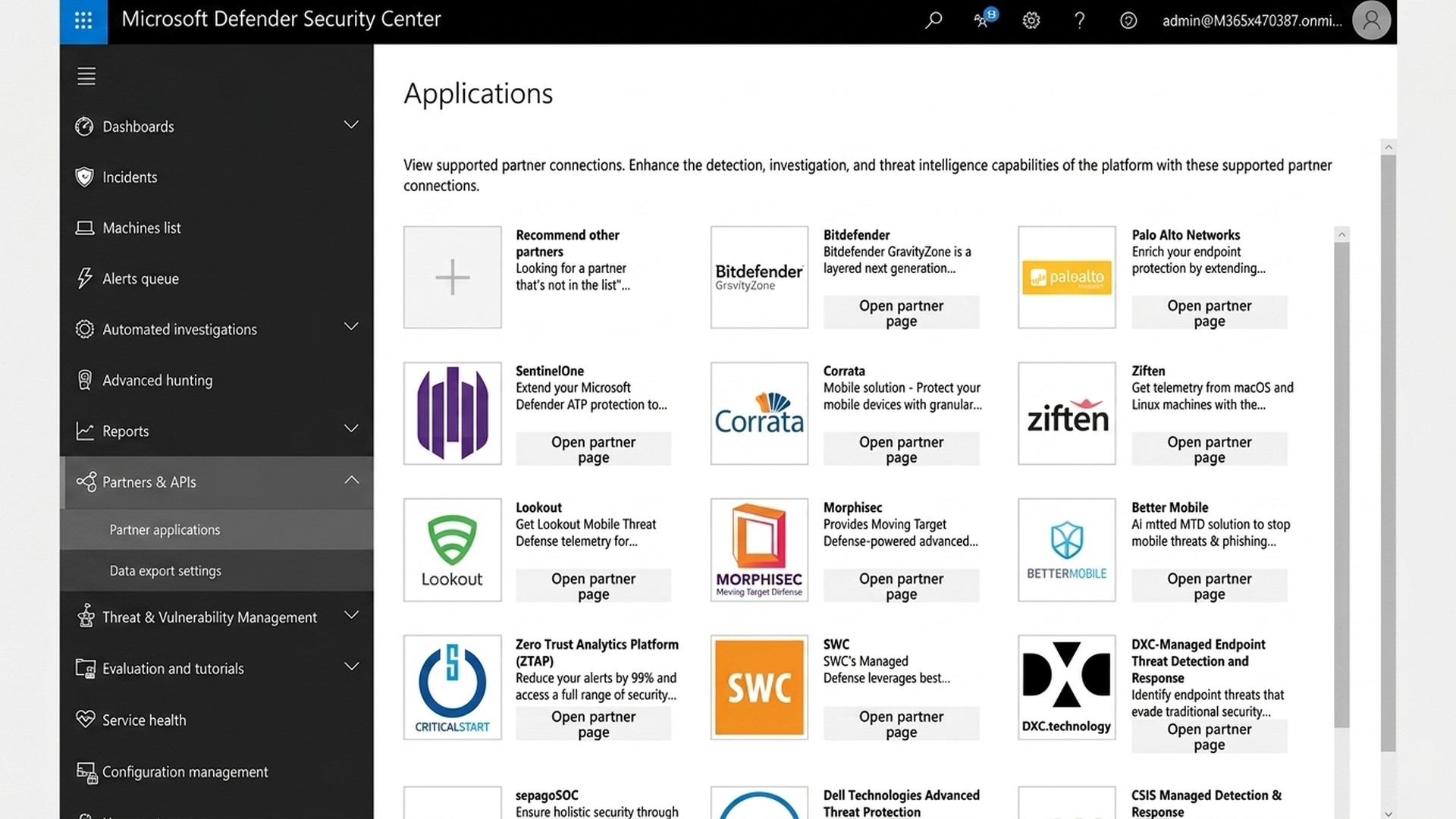
Task: Expand Automated investigations chevron
Action: [351, 326]
